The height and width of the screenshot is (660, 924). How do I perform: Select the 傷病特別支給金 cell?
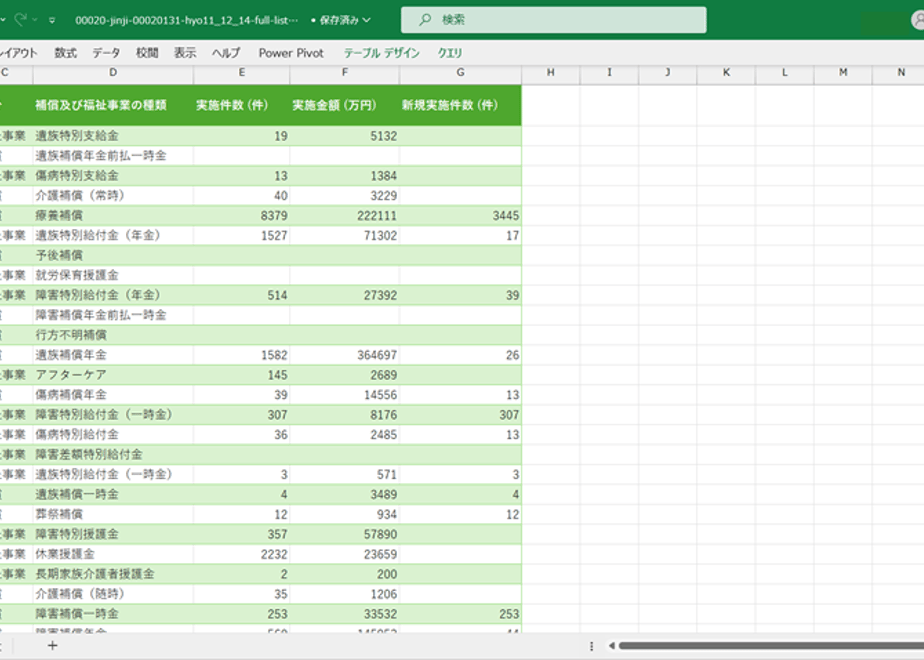[x=113, y=176]
